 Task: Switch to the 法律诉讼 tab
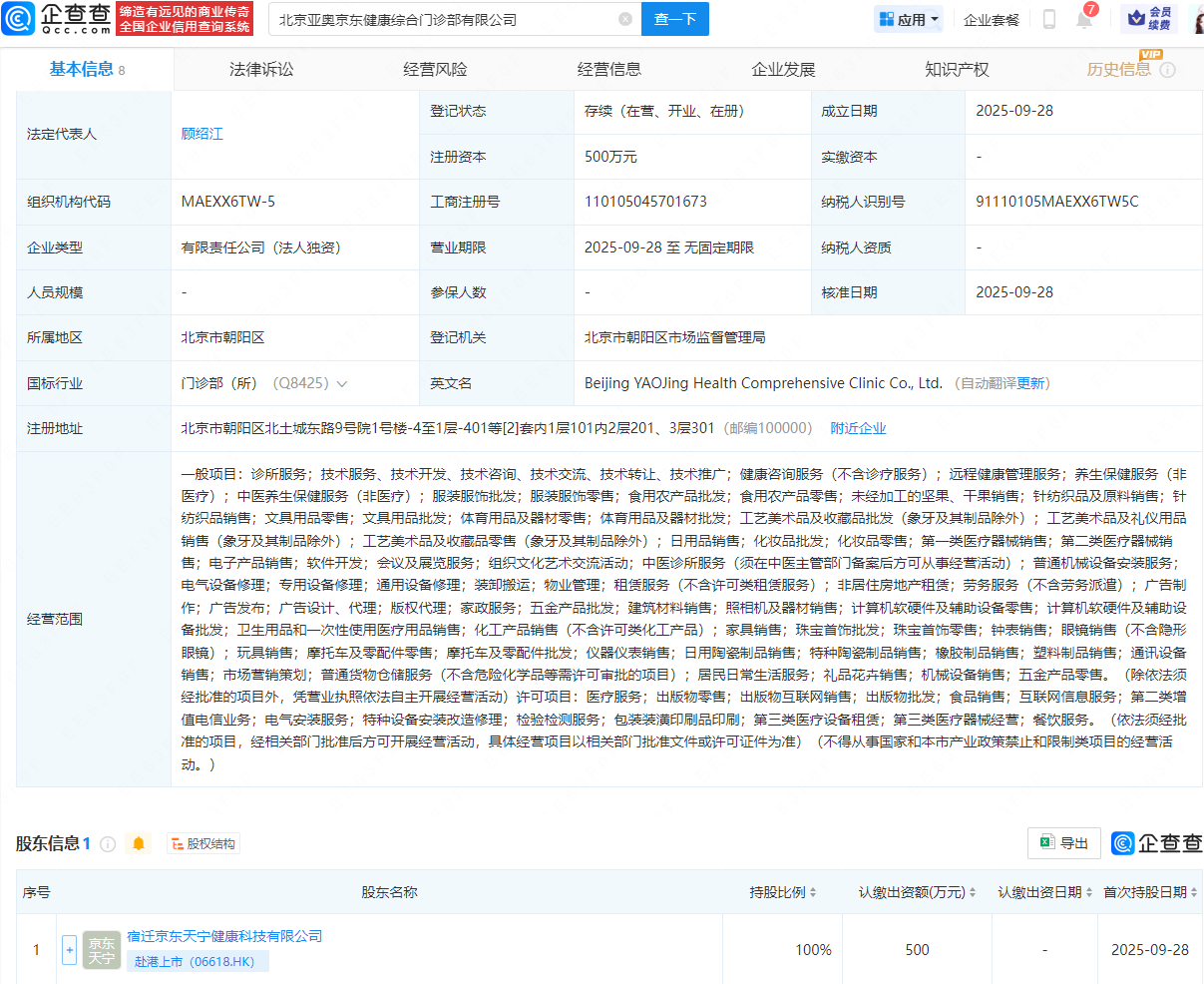click(x=261, y=70)
